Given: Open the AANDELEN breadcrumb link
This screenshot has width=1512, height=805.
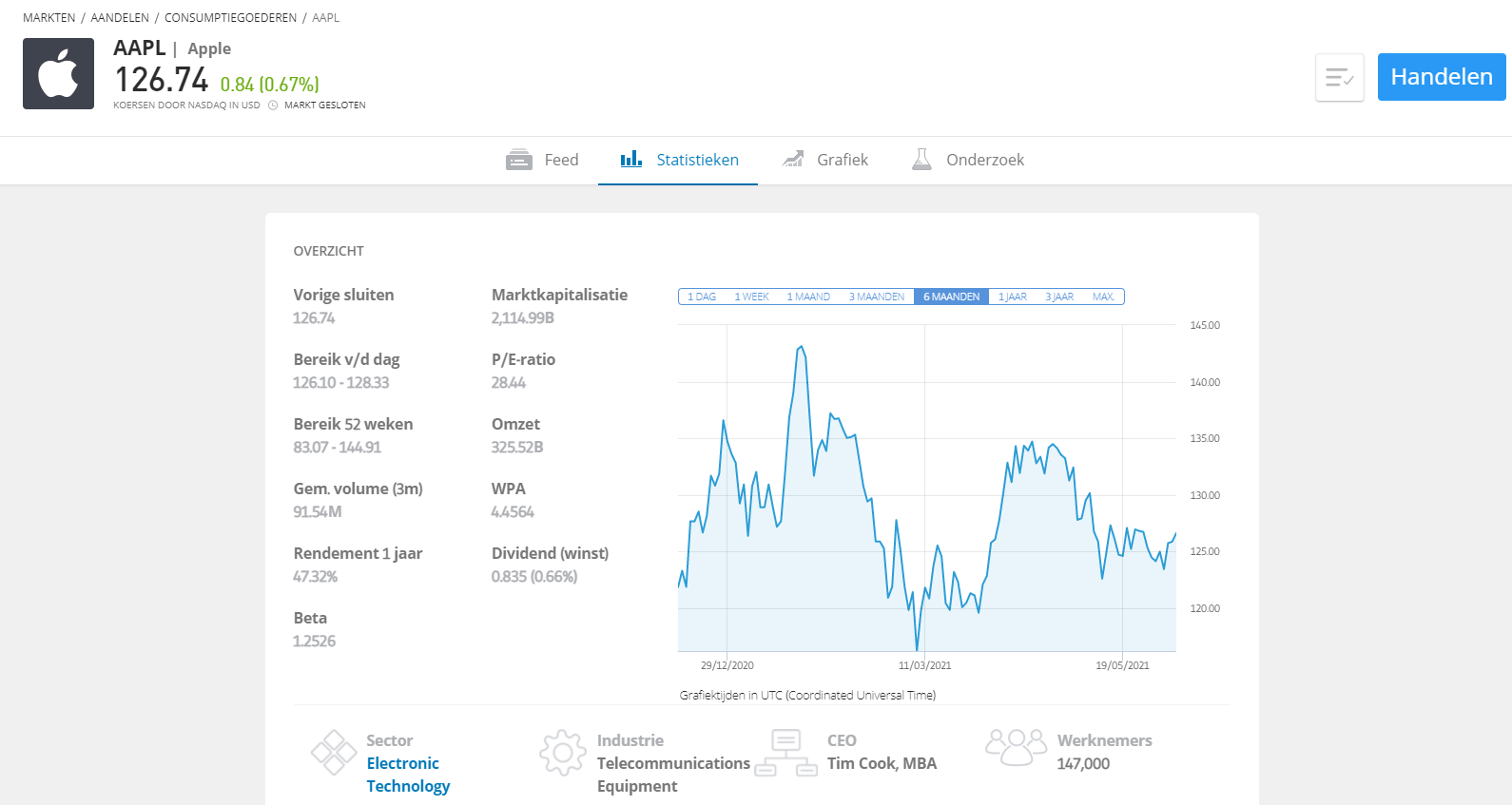Looking at the screenshot, I should coord(120,18).
